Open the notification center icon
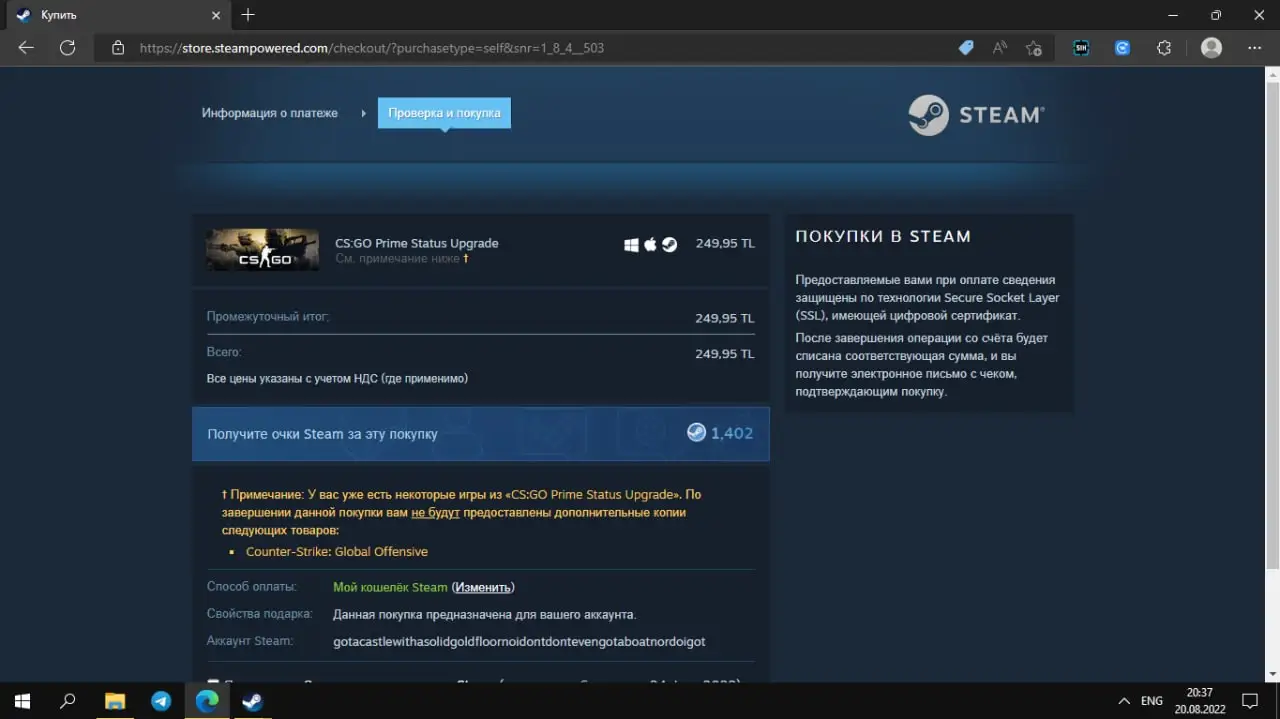 (x=1250, y=701)
